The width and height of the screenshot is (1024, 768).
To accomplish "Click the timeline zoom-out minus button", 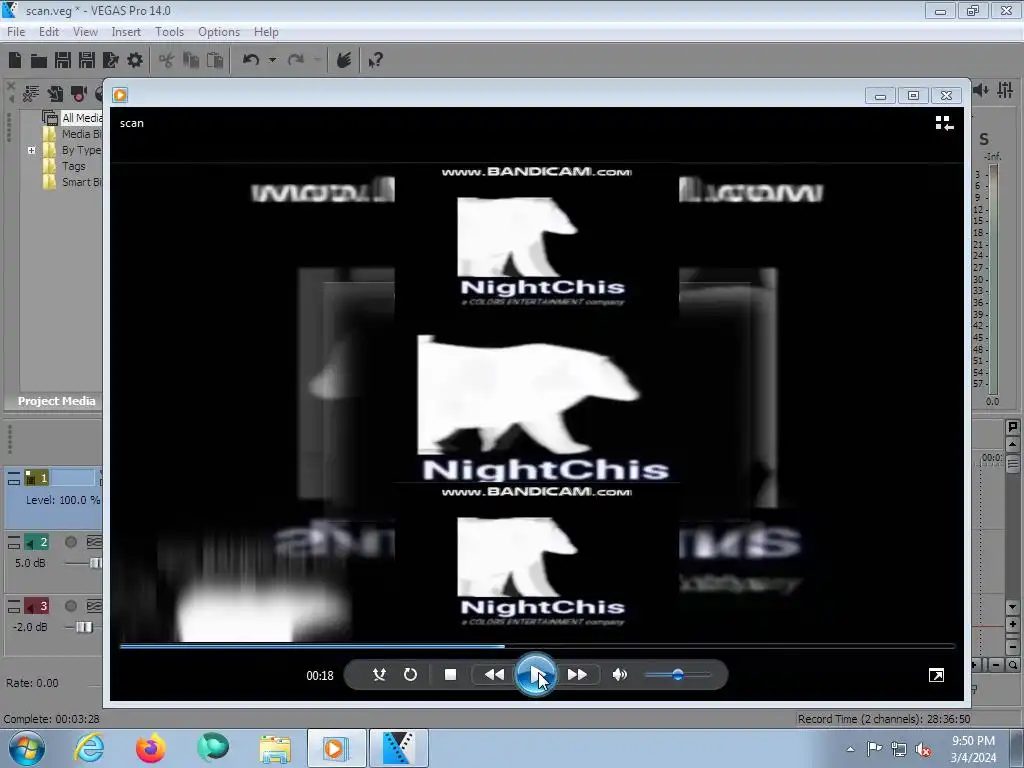I will point(1012,647).
